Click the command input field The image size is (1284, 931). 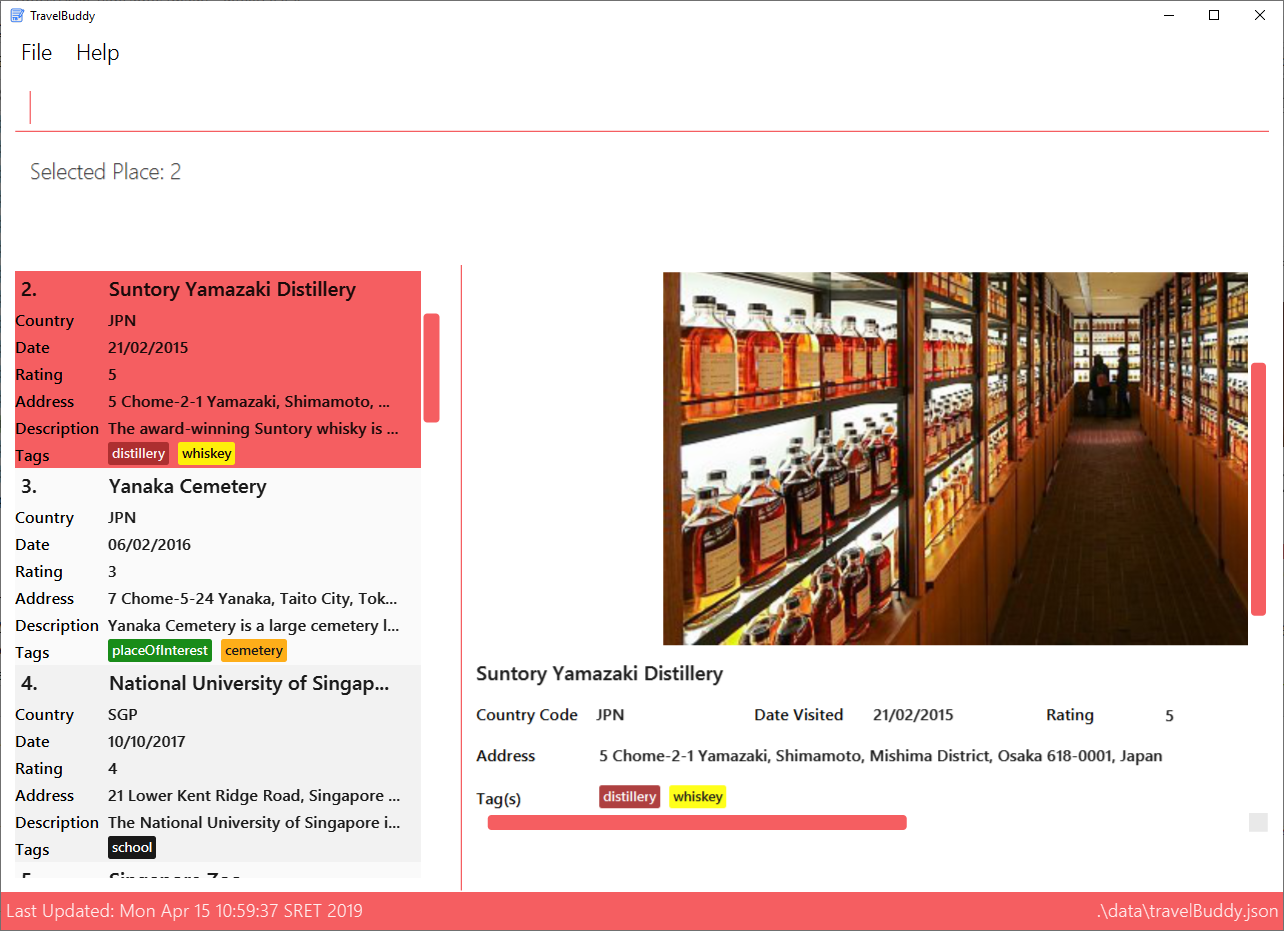pos(642,108)
